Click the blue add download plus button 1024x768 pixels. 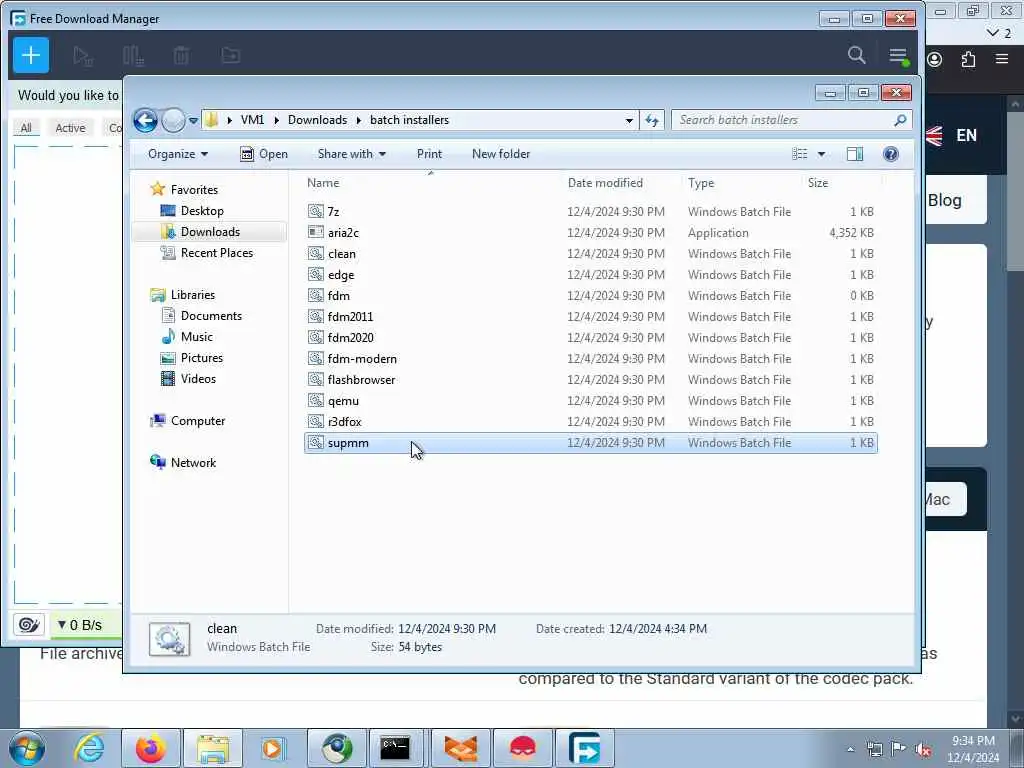pos(31,55)
